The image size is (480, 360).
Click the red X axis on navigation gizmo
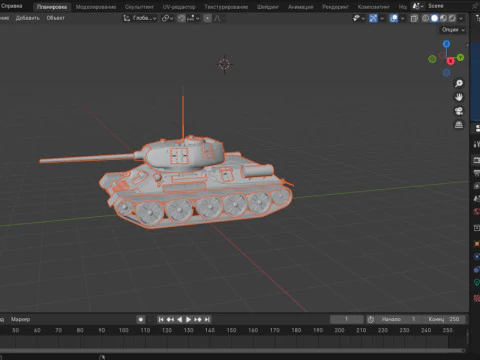(450, 61)
